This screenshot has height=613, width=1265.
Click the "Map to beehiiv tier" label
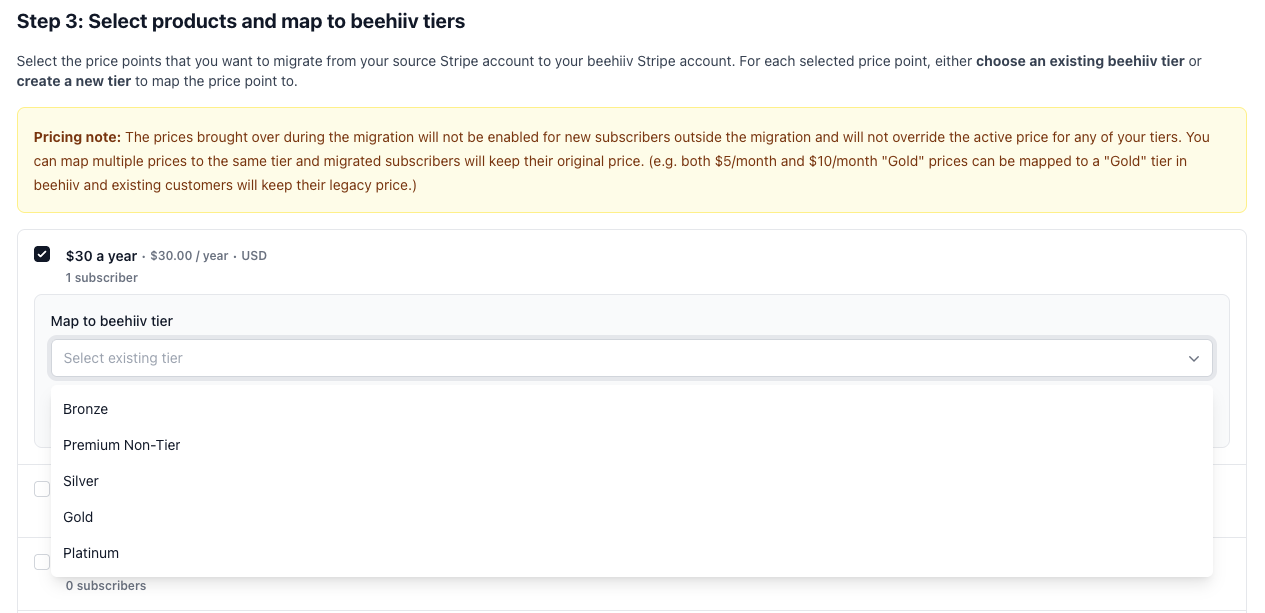(112, 321)
